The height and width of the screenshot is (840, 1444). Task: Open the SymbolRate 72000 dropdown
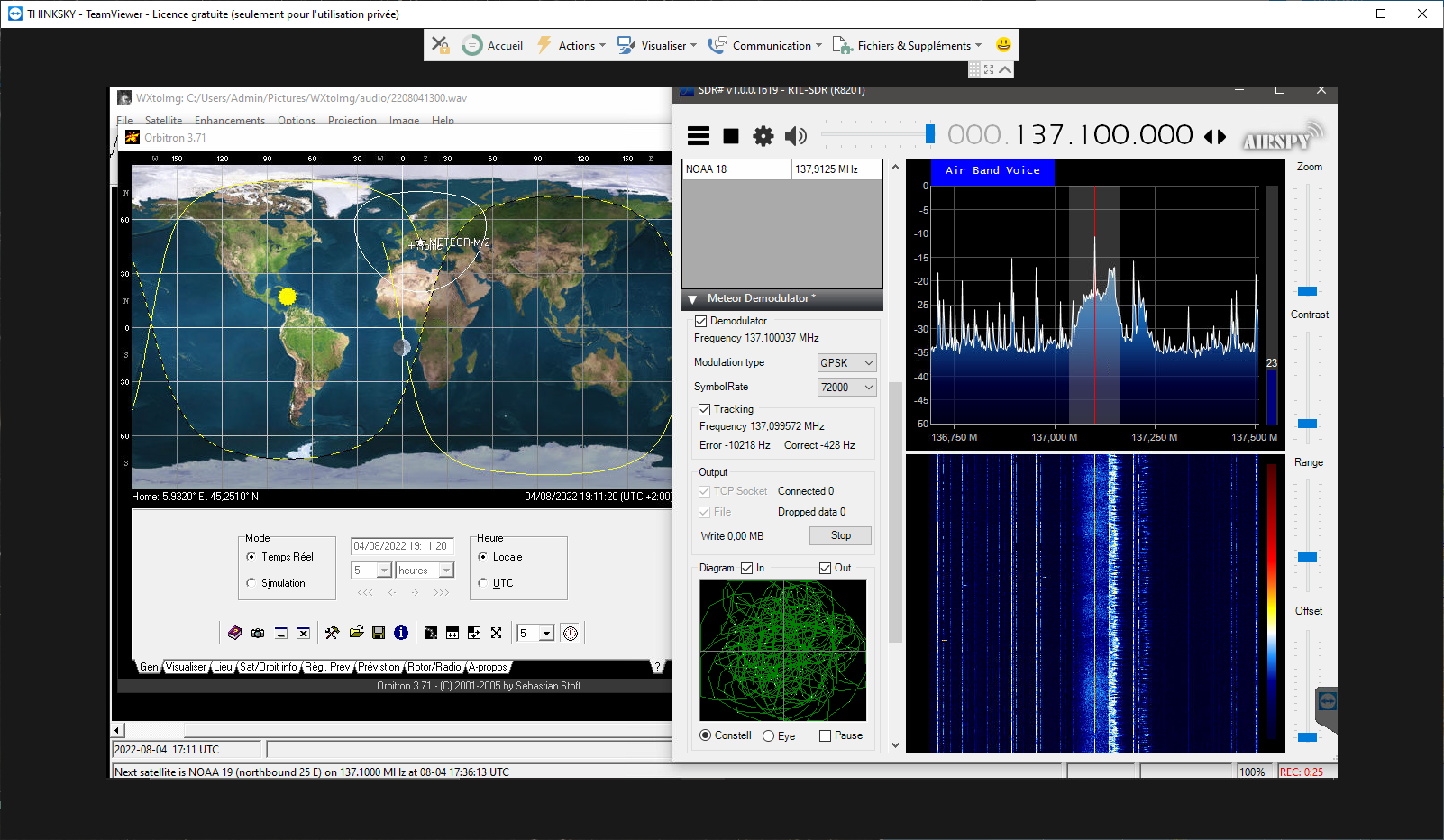[x=847, y=388]
